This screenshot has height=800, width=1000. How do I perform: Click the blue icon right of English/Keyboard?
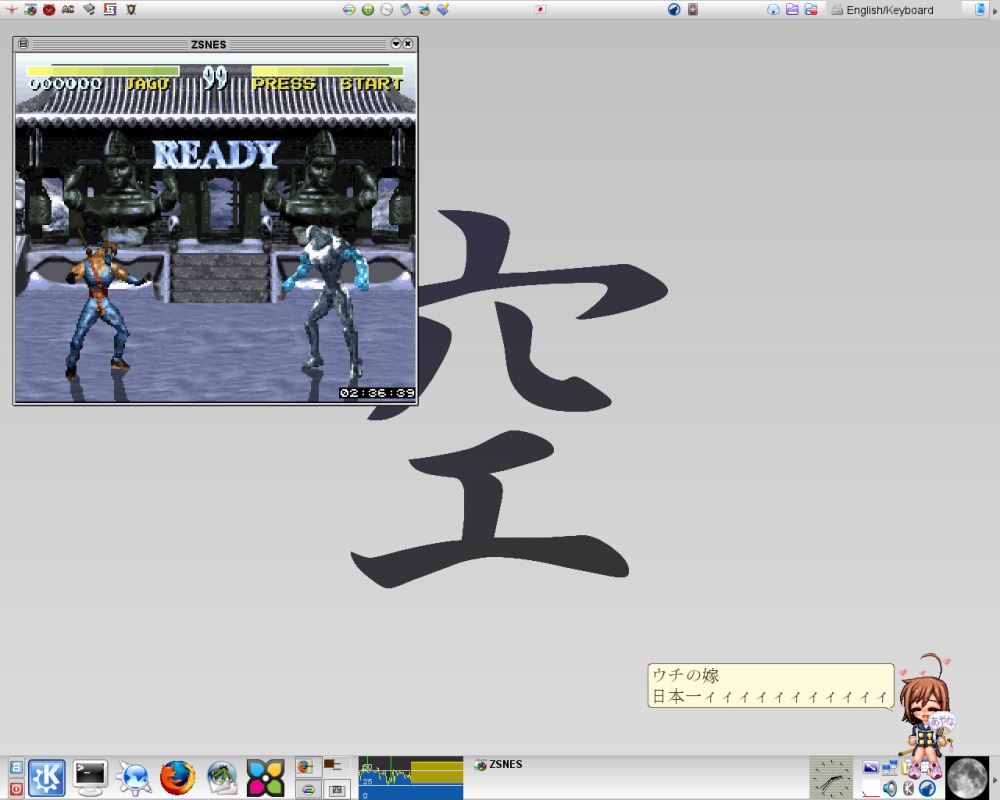click(980, 10)
